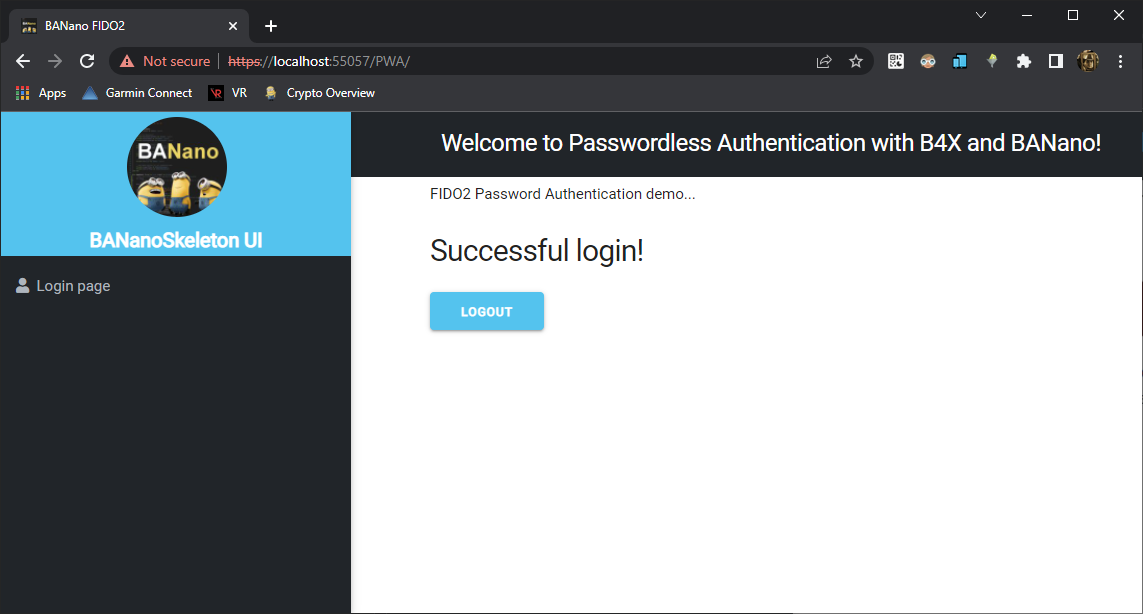The width and height of the screenshot is (1143, 614).
Task: Toggle the browser side panel
Action: [1055, 61]
